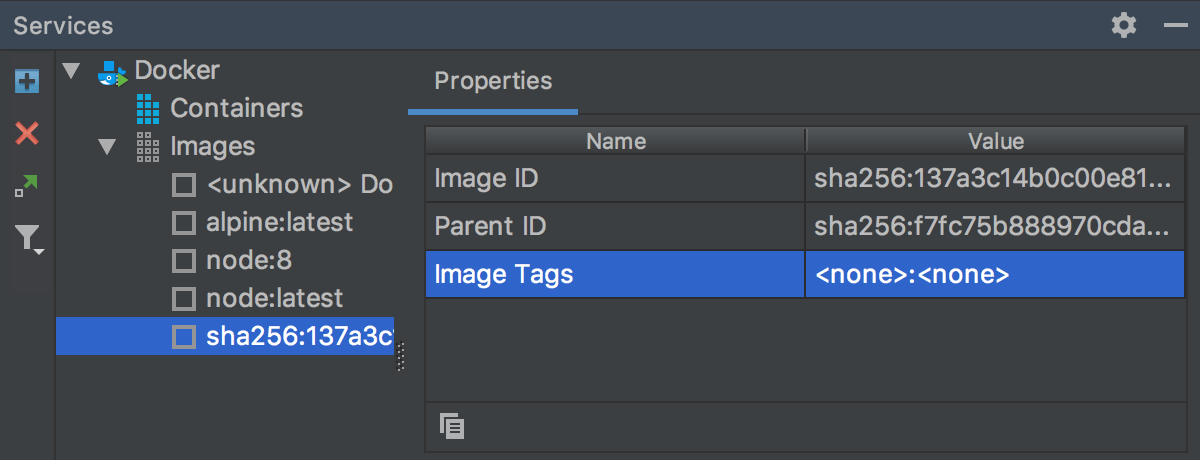
Task: Select the Docker root node label
Action: tap(177, 70)
